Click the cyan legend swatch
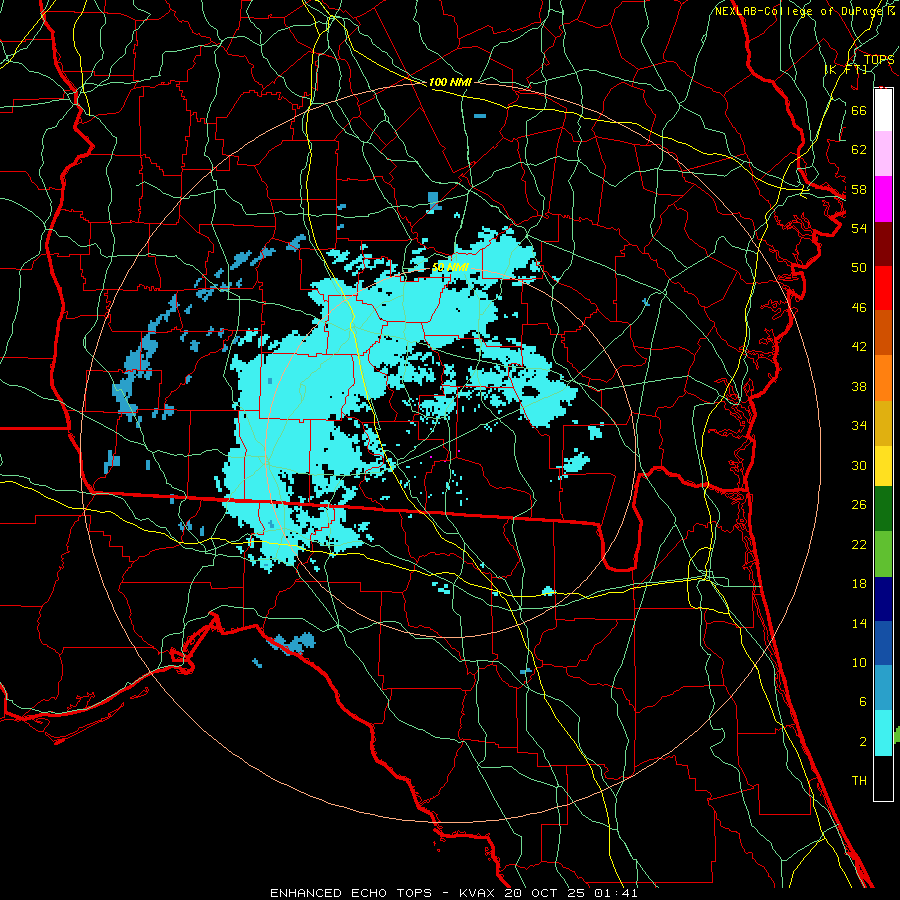Screen dimensions: 900x900 tap(883, 733)
